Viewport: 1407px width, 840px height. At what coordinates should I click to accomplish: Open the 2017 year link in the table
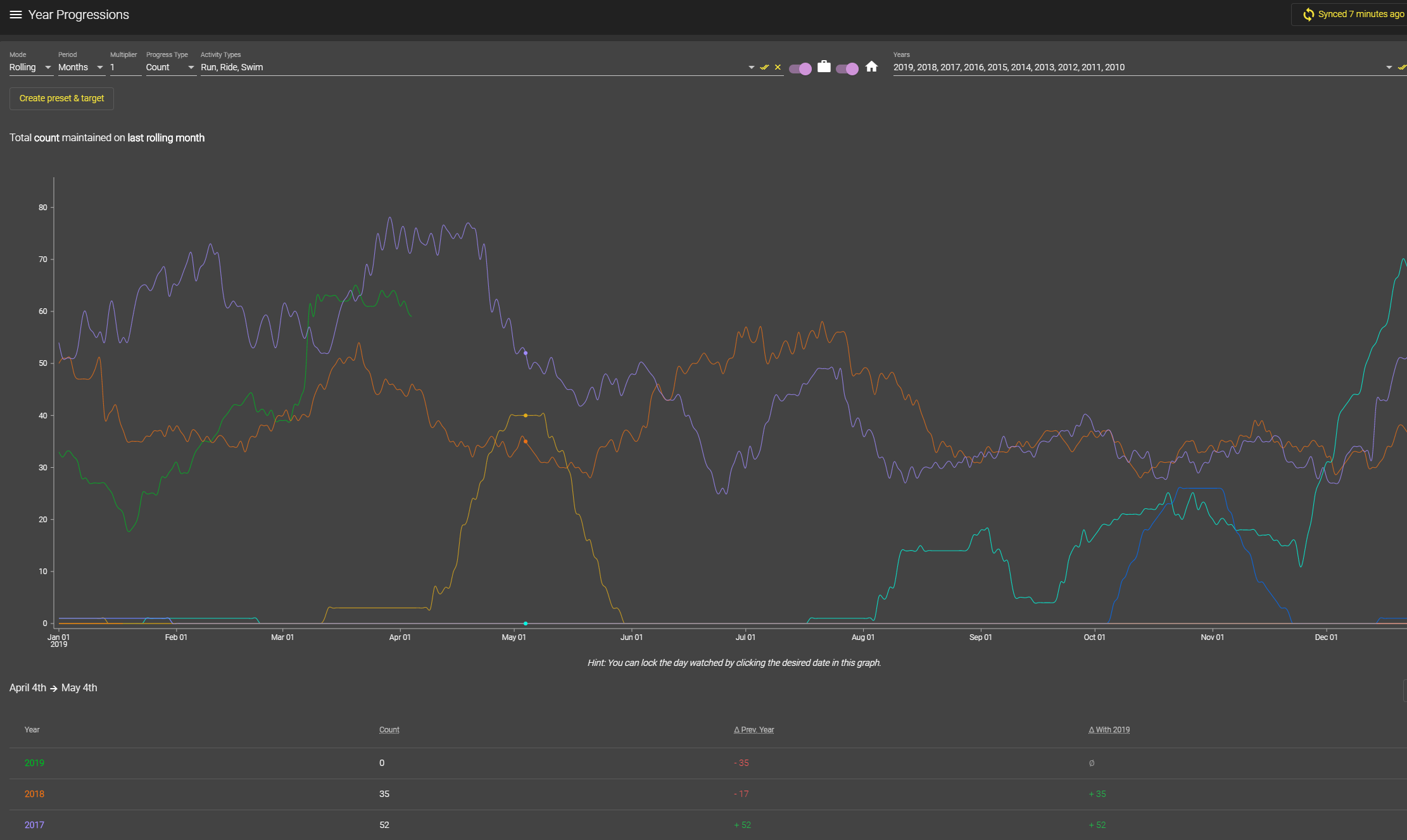pos(34,825)
